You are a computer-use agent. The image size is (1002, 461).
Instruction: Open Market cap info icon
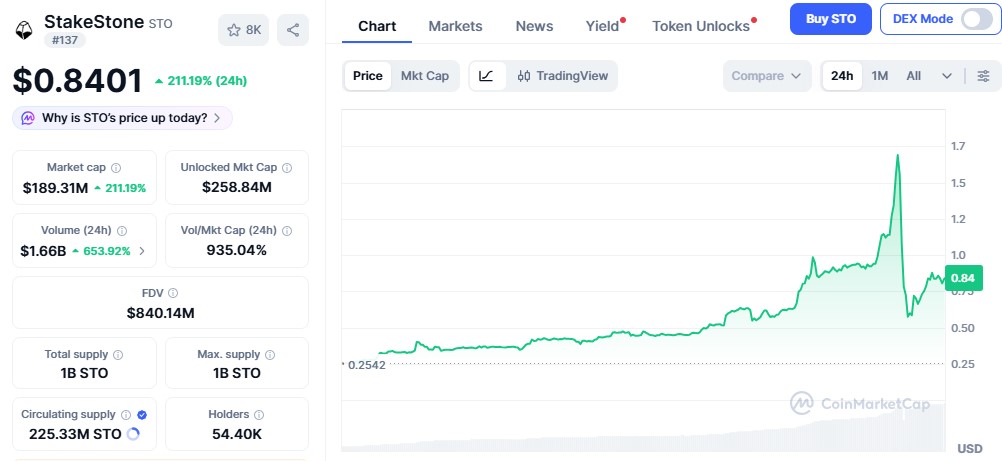pos(116,168)
